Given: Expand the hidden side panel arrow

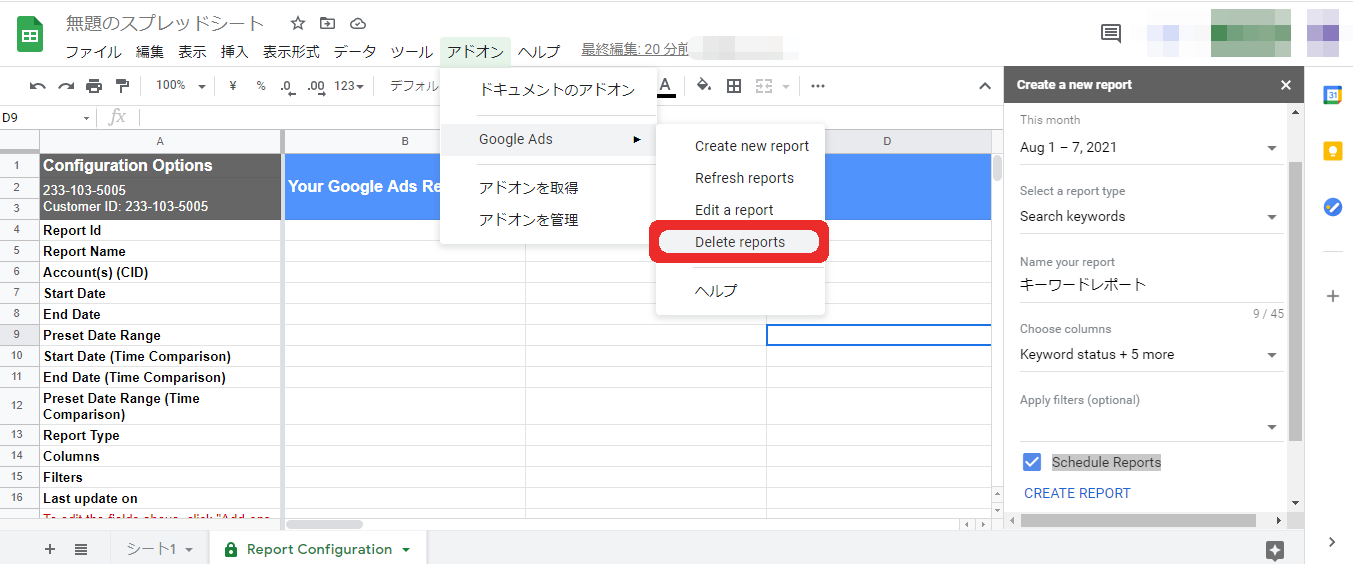Looking at the screenshot, I should (1332, 542).
